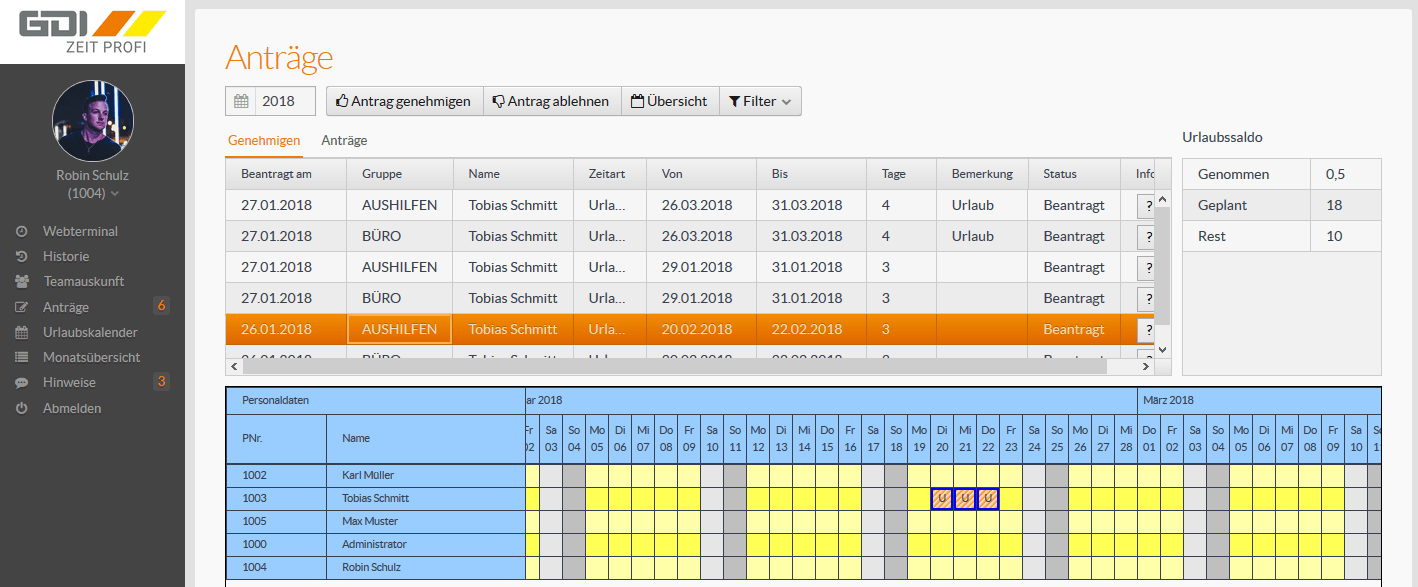
Task: Select vacation cell on Di 20 for Tobias Schmitt
Action: 942,498
